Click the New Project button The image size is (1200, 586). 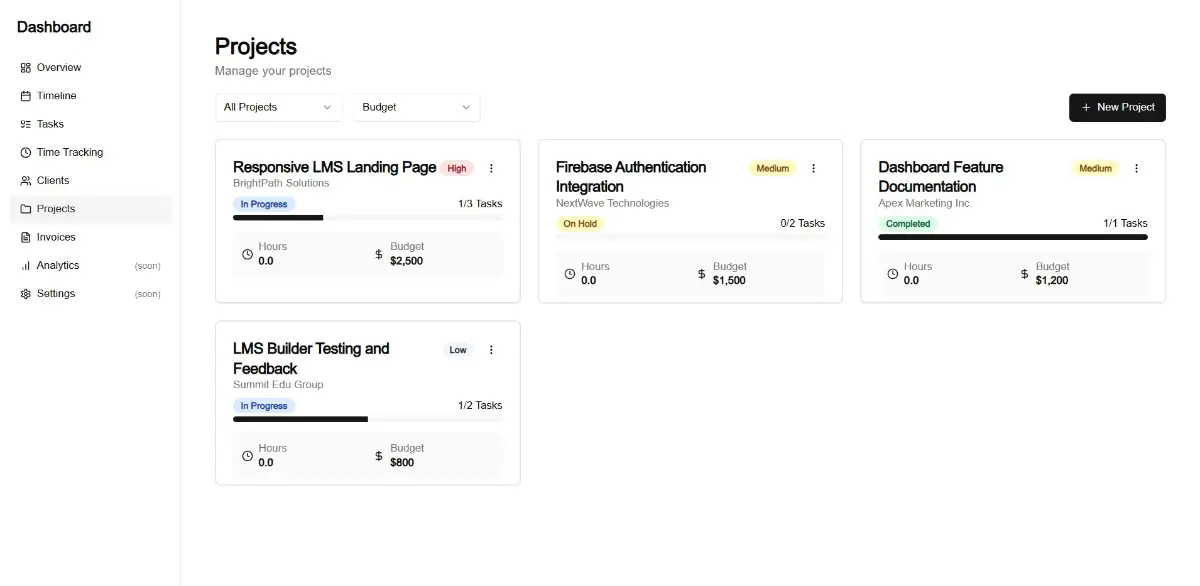(1117, 107)
